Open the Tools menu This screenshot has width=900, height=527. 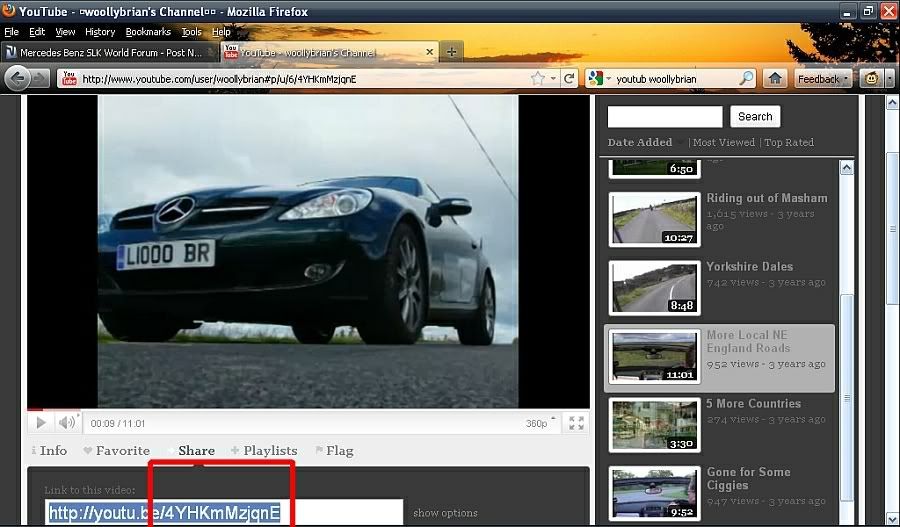191,32
